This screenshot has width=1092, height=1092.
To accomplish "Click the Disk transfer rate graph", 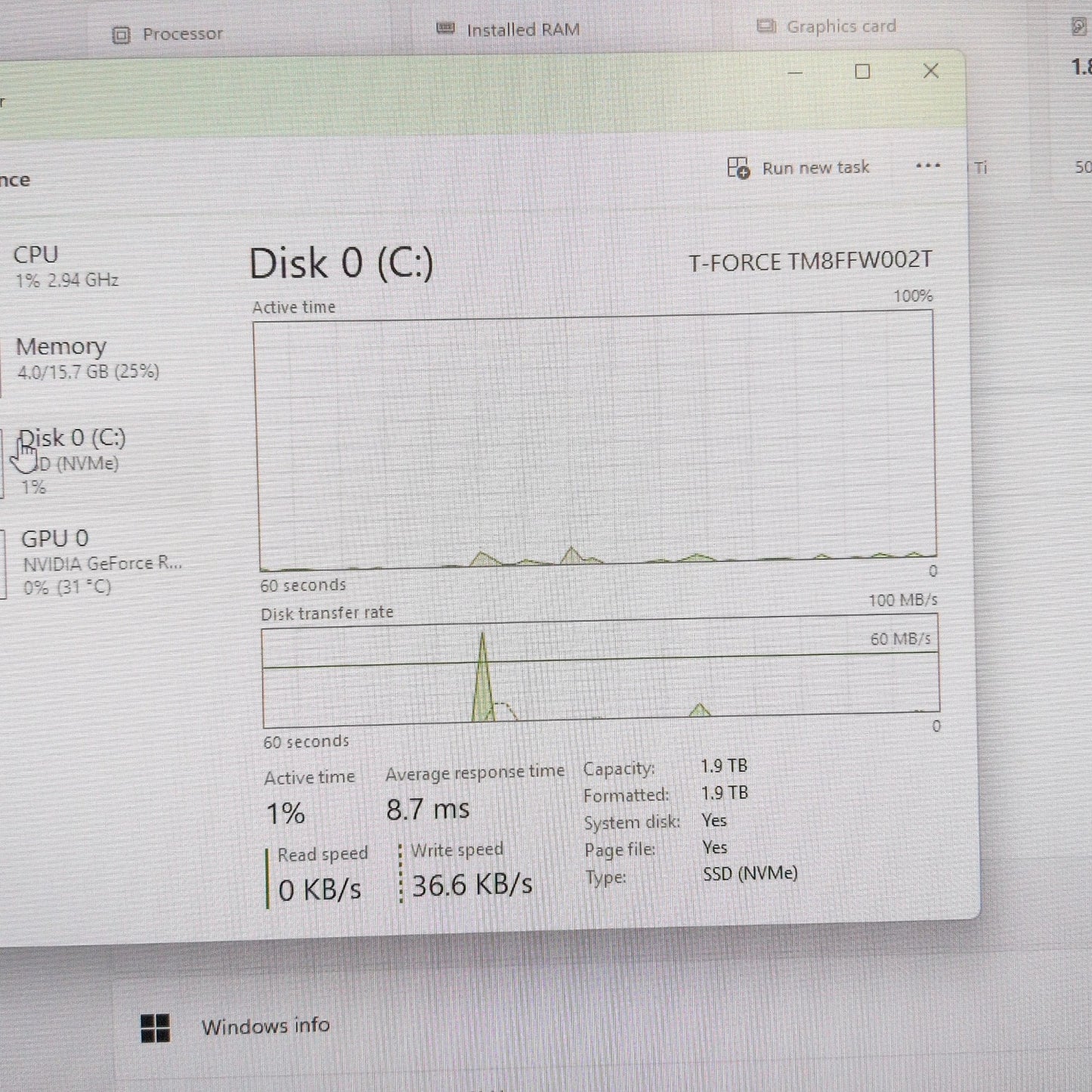I will pyautogui.click(x=601, y=670).
